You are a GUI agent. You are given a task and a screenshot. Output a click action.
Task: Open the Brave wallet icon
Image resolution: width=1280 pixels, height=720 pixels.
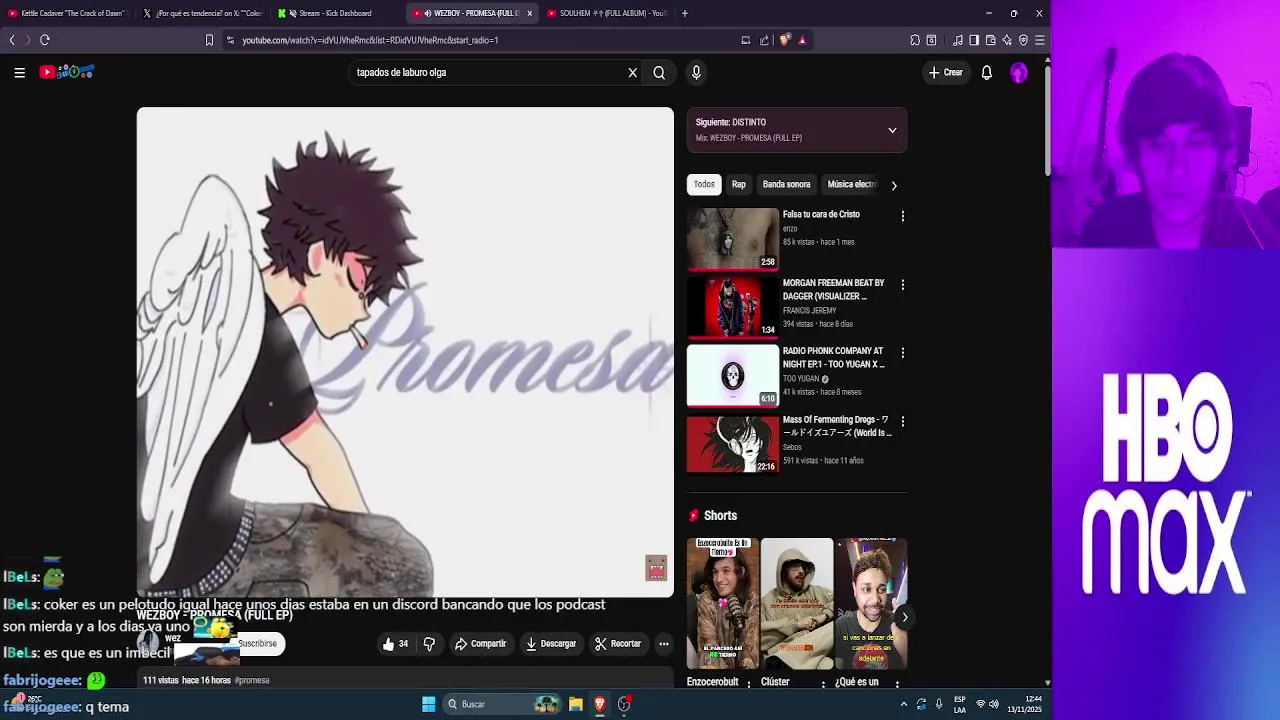coord(991,40)
